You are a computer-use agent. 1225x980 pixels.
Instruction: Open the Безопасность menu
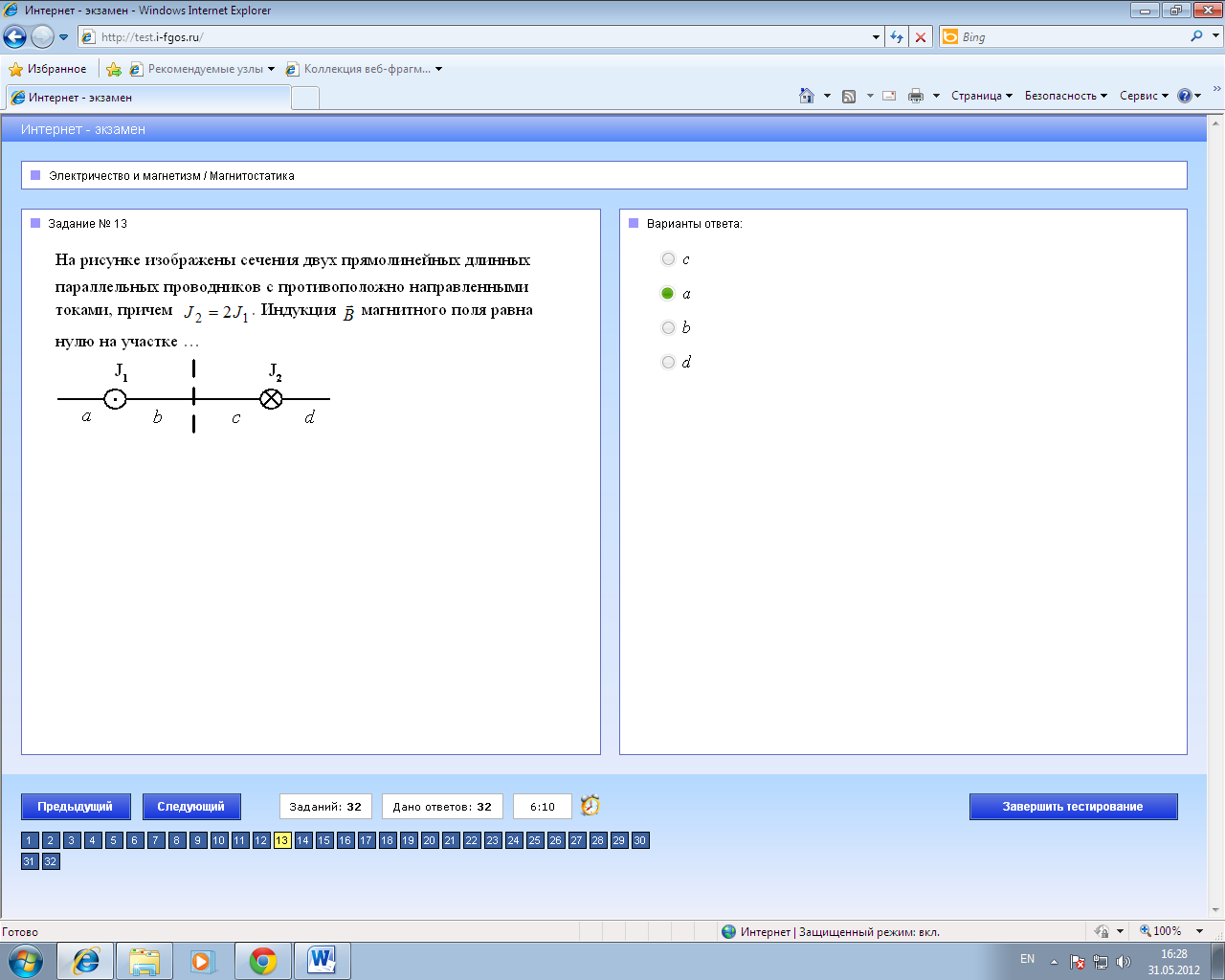(1066, 96)
